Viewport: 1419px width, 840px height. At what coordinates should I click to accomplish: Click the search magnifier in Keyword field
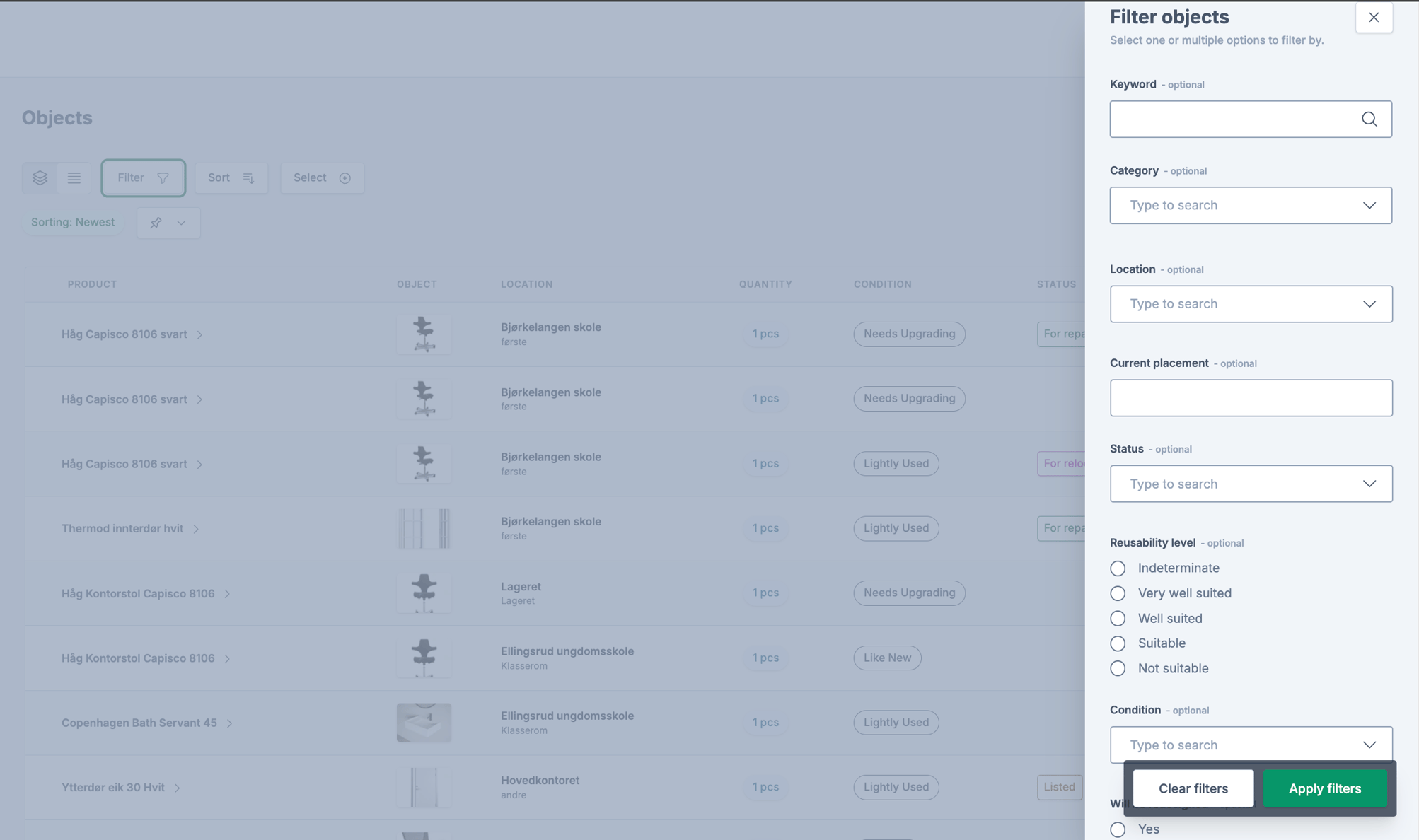pos(1369,119)
